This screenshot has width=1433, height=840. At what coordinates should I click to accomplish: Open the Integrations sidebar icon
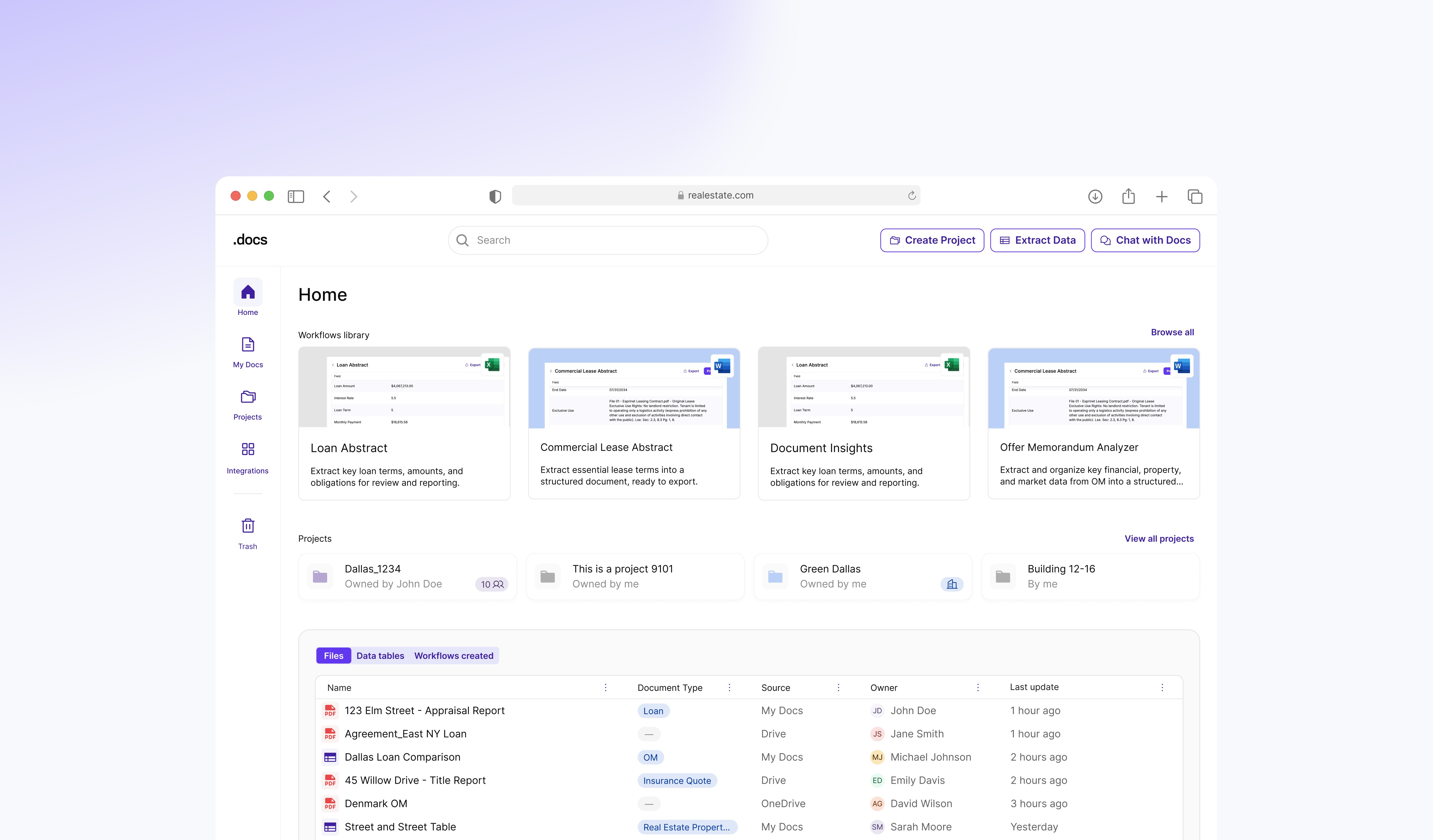coord(247,450)
